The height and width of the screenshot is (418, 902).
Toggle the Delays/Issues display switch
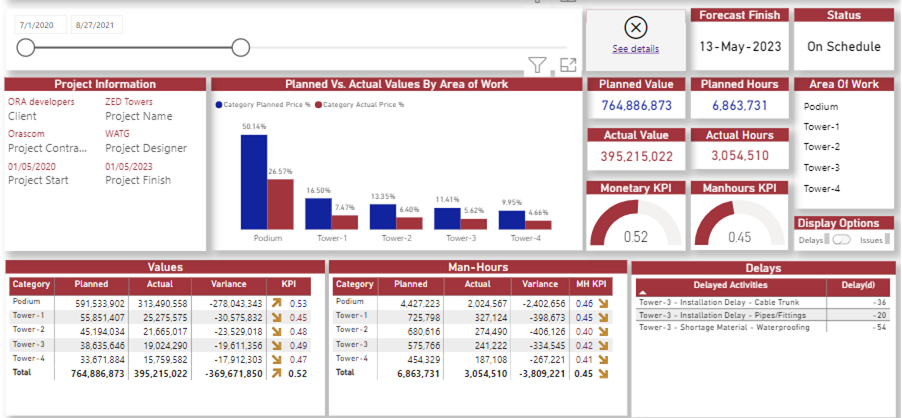click(842, 240)
